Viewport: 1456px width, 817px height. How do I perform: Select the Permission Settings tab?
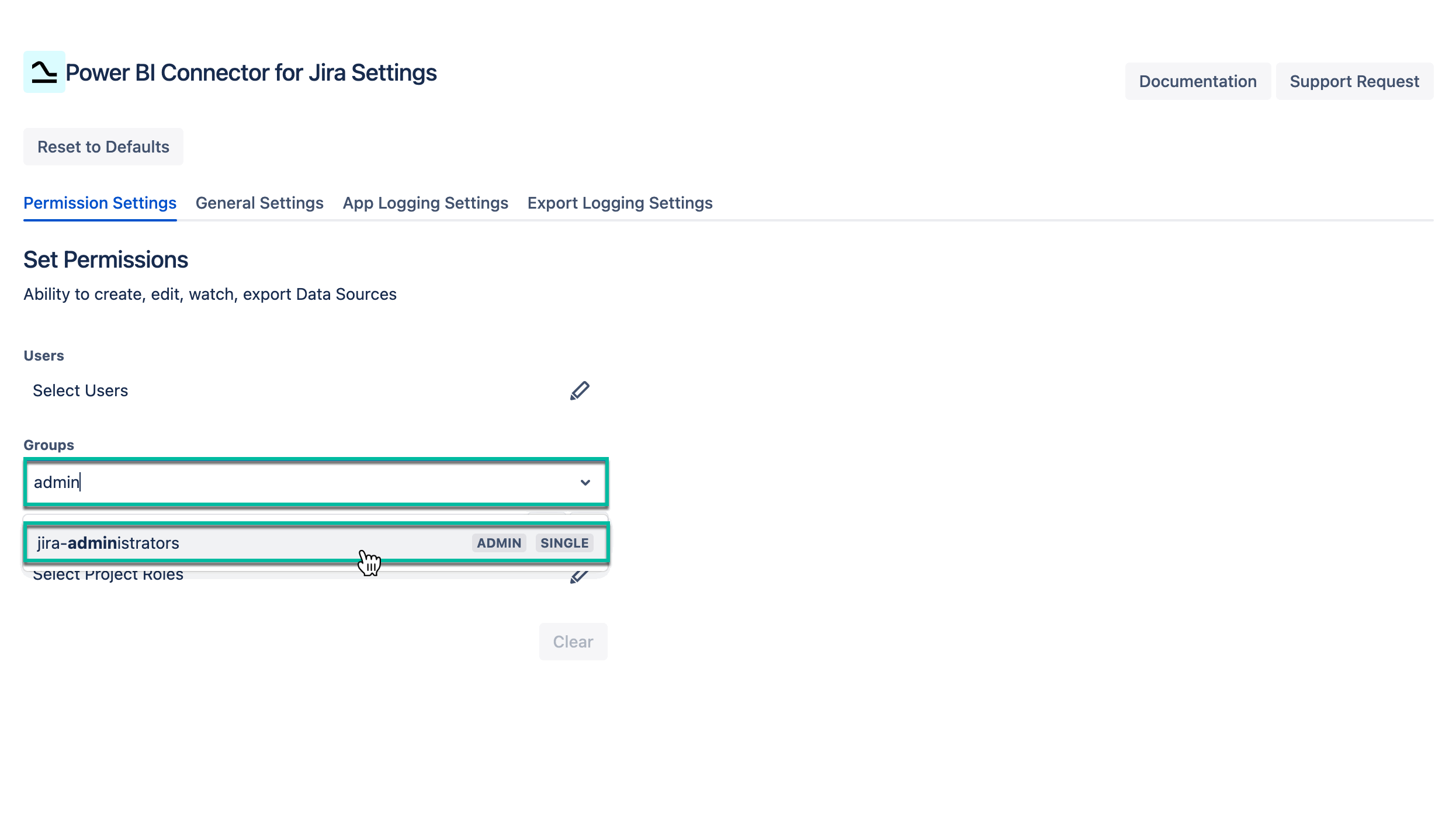click(100, 203)
